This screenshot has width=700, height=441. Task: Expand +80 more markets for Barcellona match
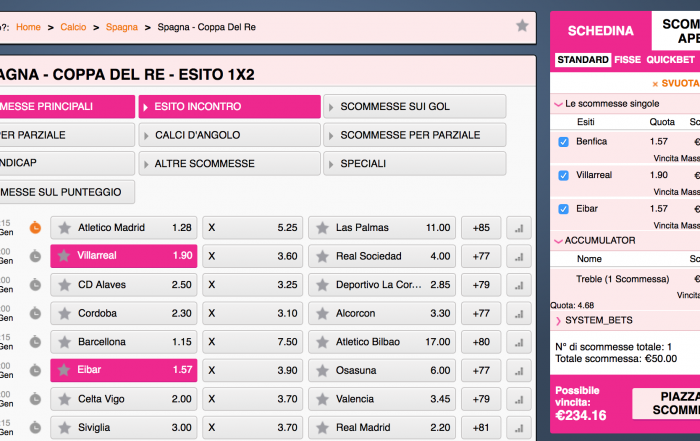(481, 342)
